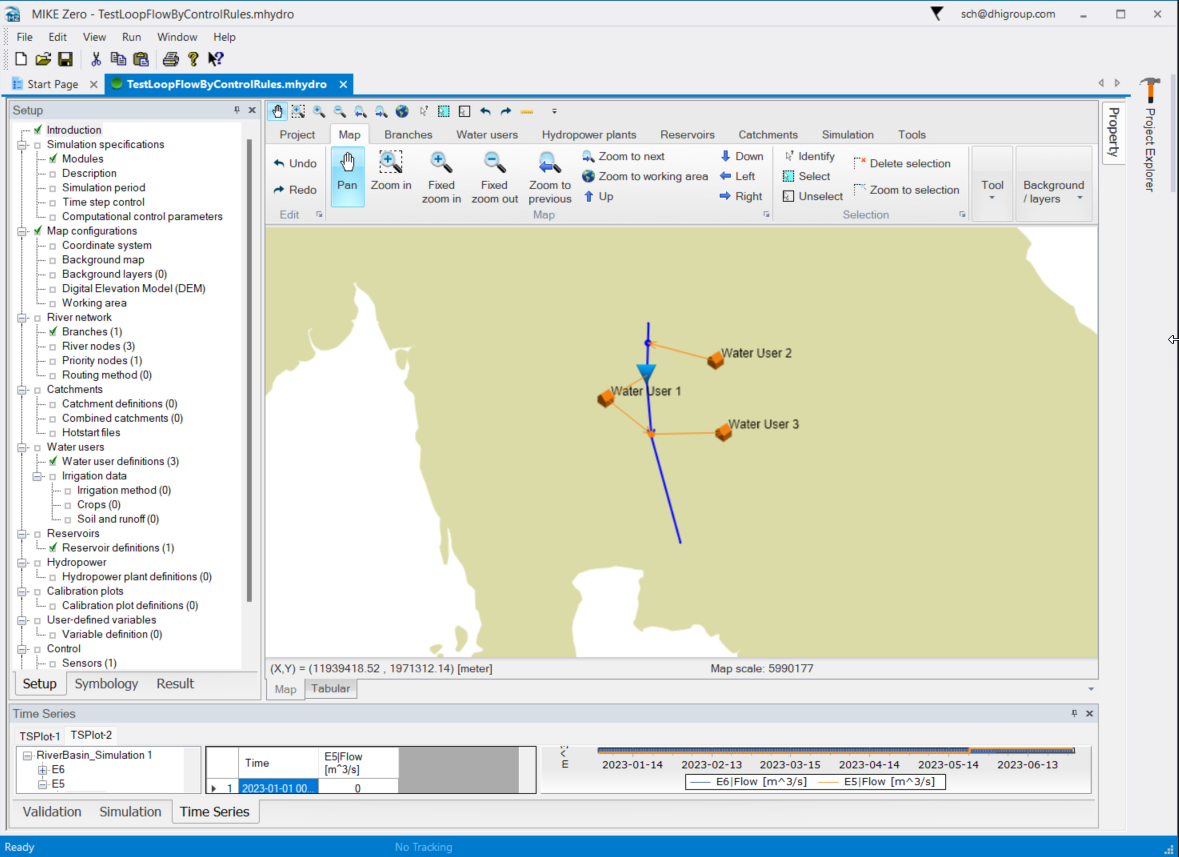The image size is (1179, 857).
Task: Select the Time cell 2023-01-01 in table
Action: pyautogui.click(x=279, y=788)
